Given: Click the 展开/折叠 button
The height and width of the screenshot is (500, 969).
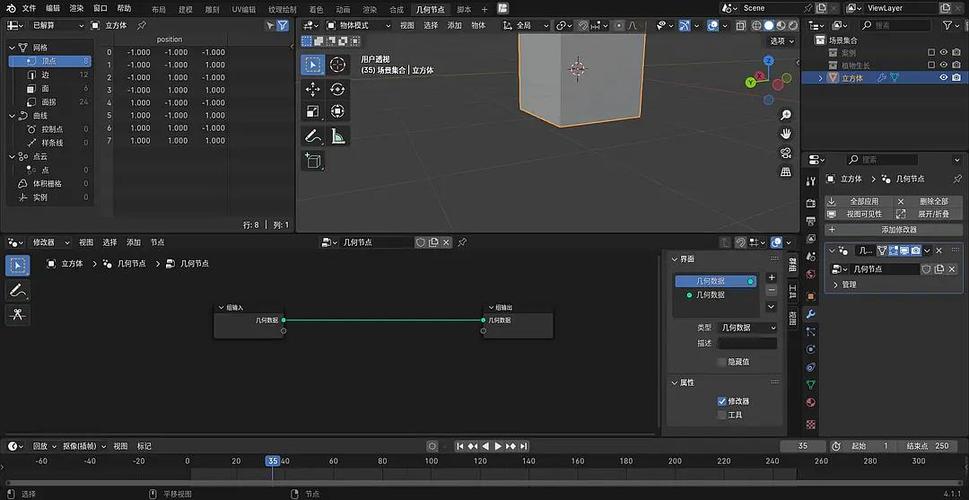Looking at the screenshot, I should click(x=928, y=214).
